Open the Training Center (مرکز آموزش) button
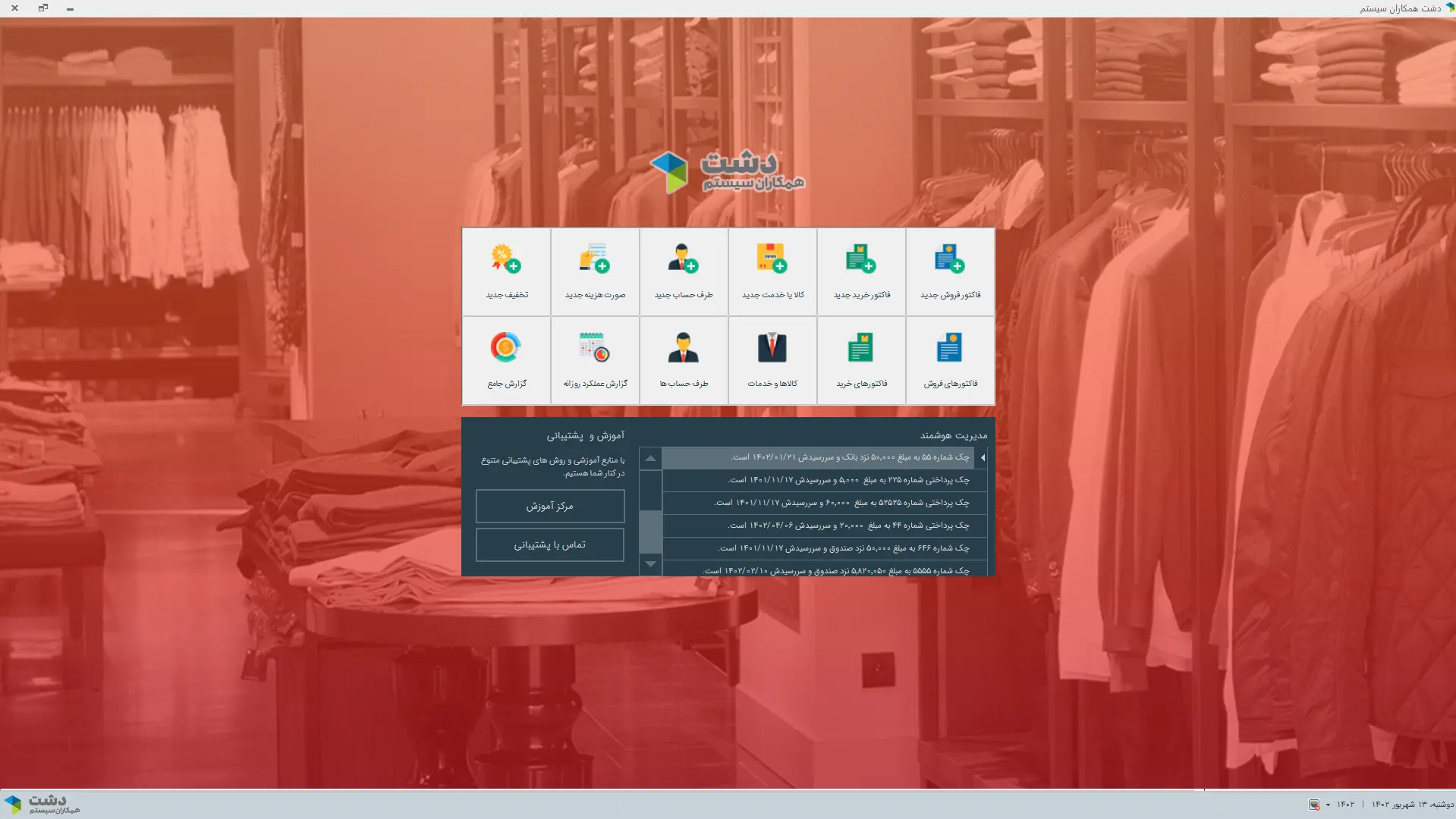The height and width of the screenshot is (819, 1456). click(x=550, y=506)
